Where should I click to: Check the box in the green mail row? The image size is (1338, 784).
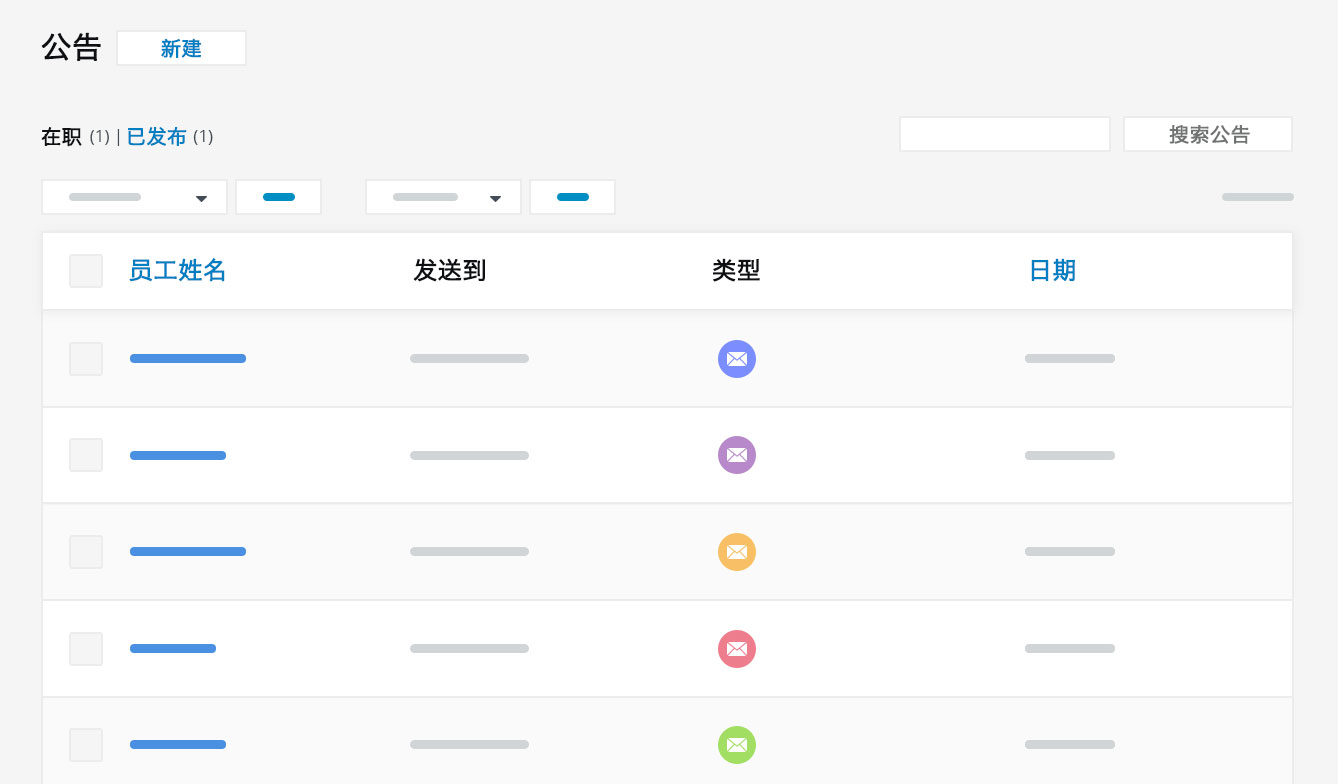click(x=86, y=745)
